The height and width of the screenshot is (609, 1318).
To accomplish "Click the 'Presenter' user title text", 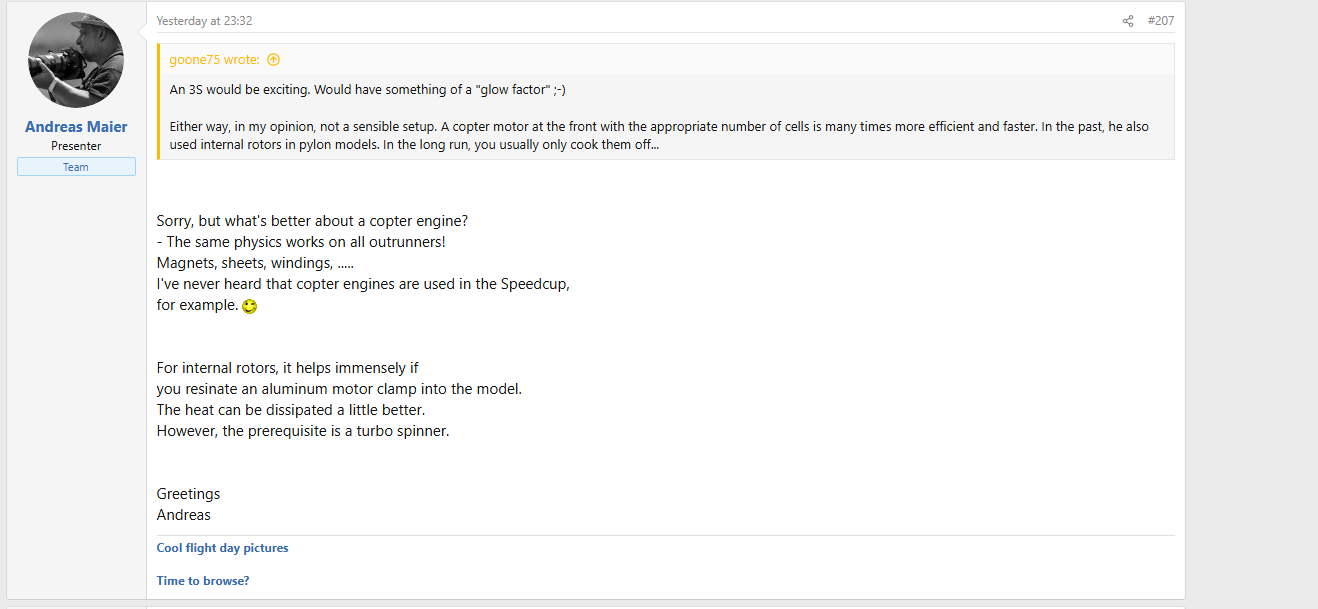I will [x=76, y=146].
